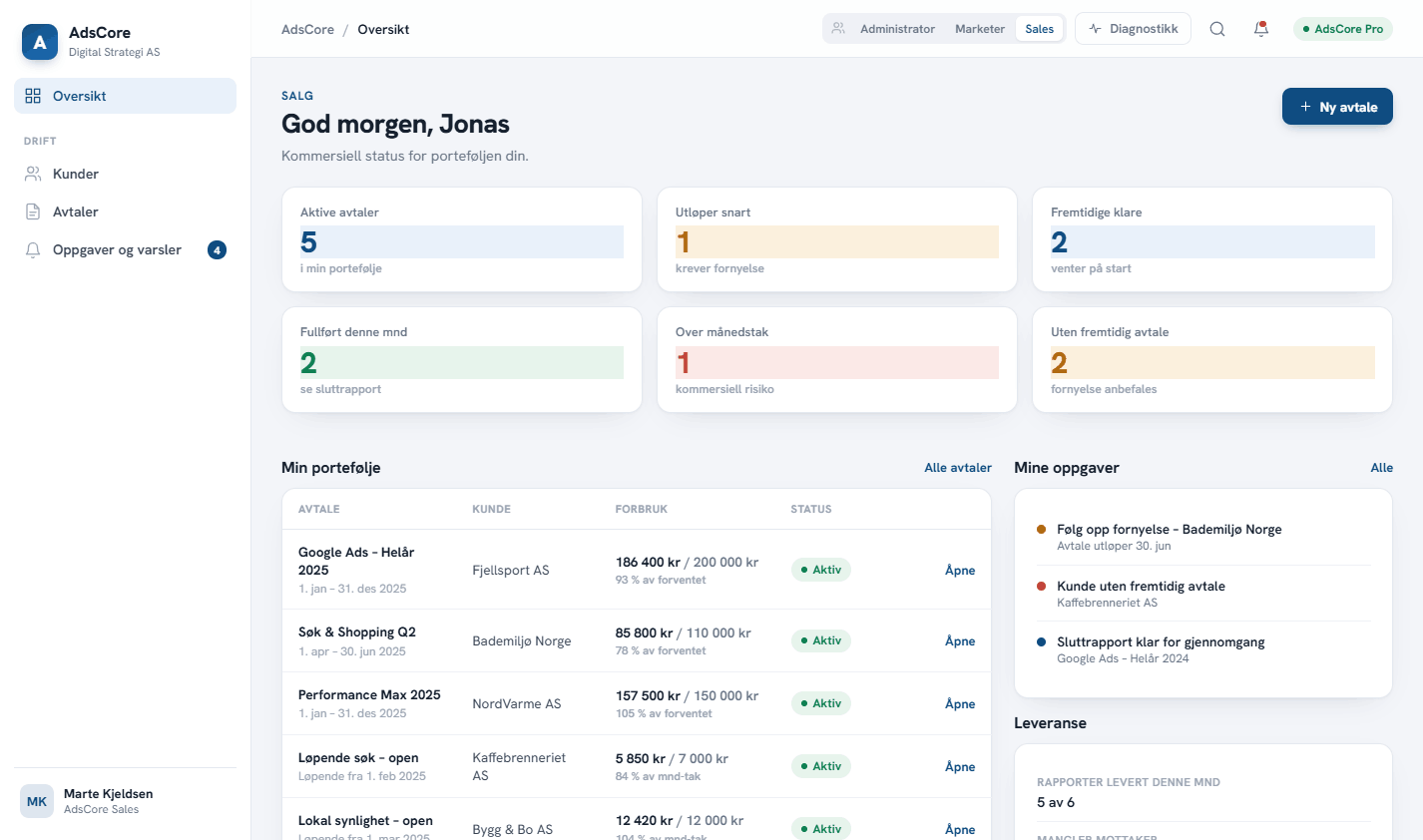Viewport: 1423px width, 840px height.
Task: Open the Aktive avtaler card
Action: 462,239
